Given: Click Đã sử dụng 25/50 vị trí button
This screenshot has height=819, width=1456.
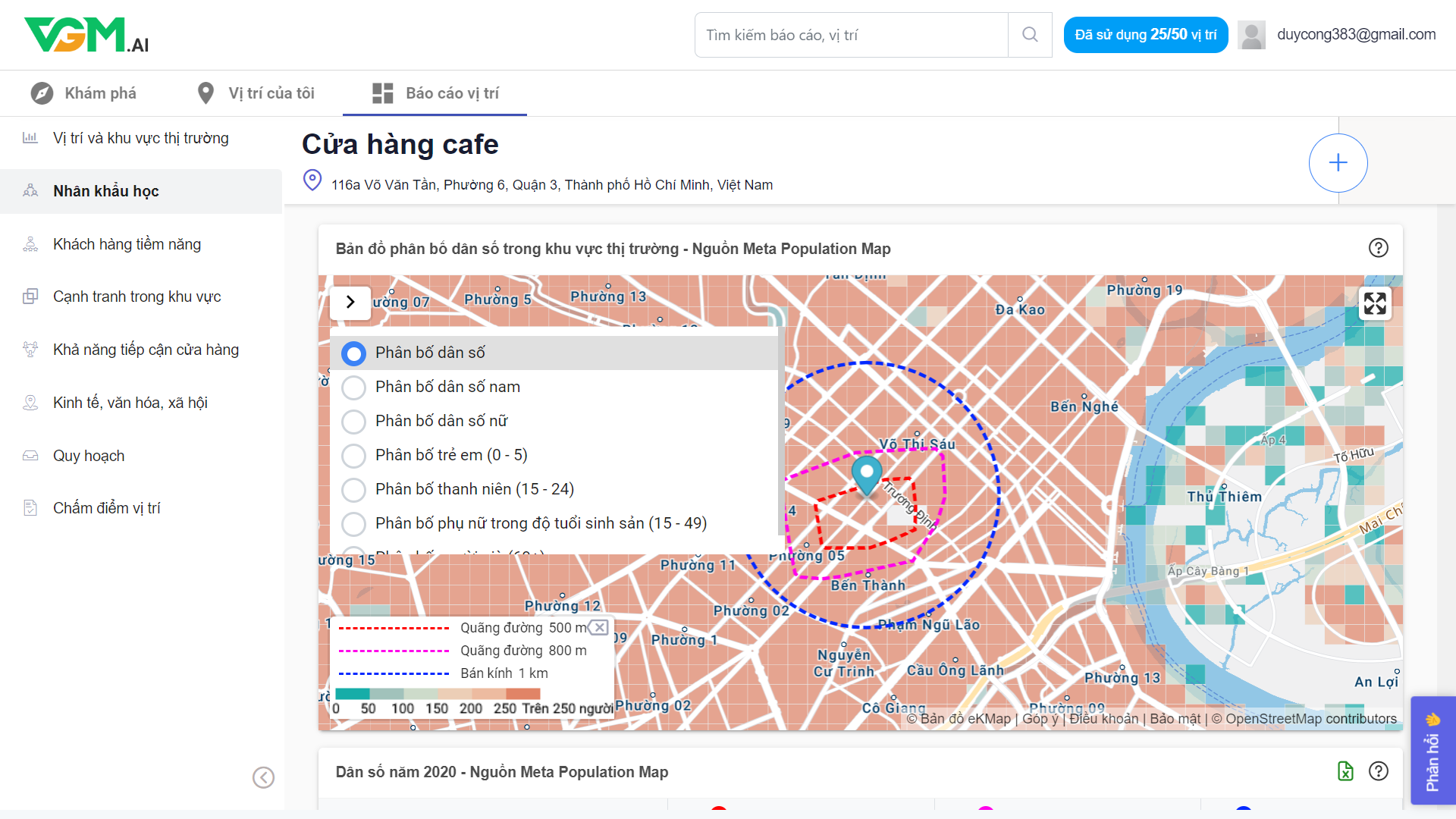Looking at the screenshot, I should pos(1145,35).
